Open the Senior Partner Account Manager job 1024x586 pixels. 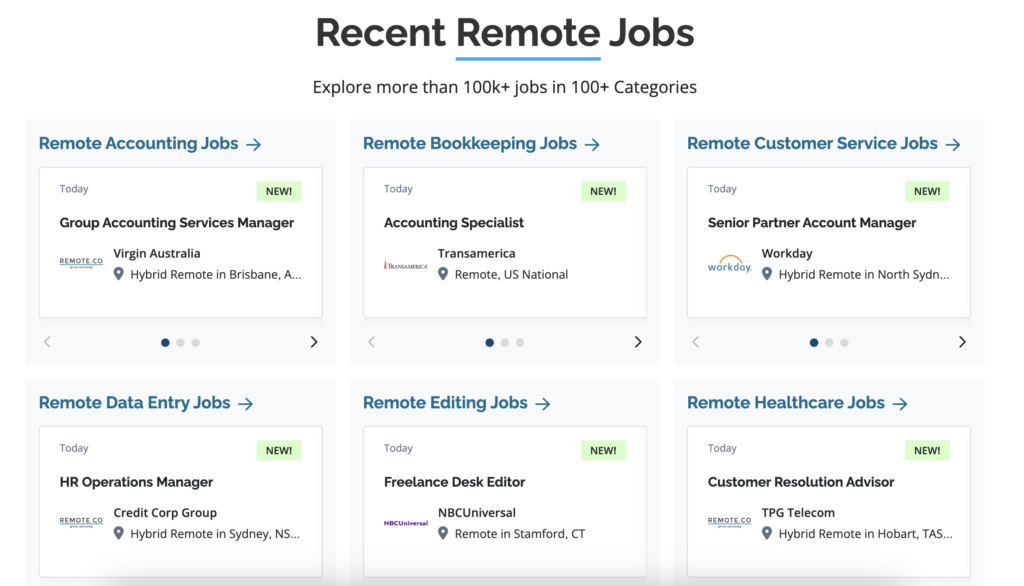[812, 223]
